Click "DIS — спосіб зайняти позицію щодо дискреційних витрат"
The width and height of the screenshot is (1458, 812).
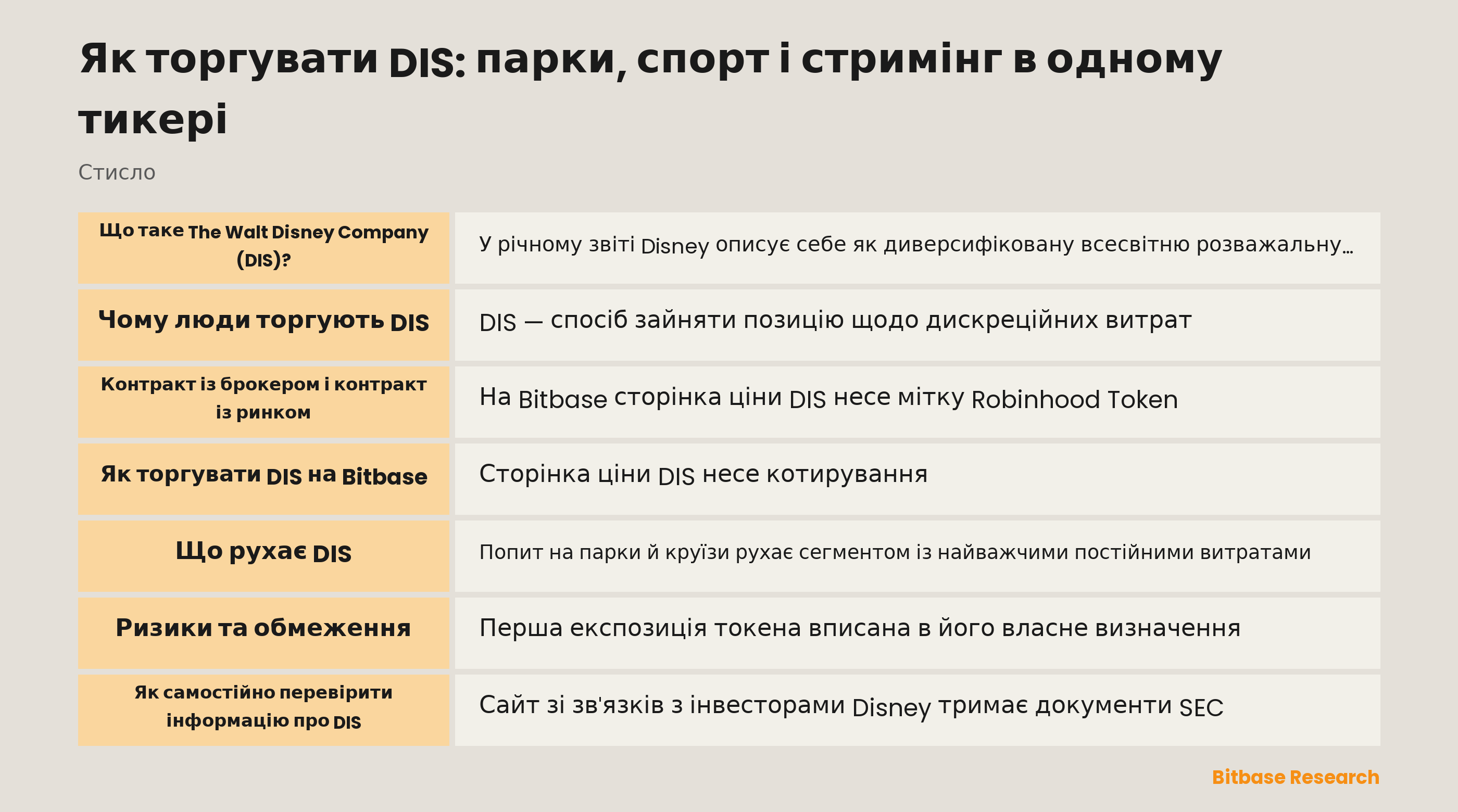835,321
